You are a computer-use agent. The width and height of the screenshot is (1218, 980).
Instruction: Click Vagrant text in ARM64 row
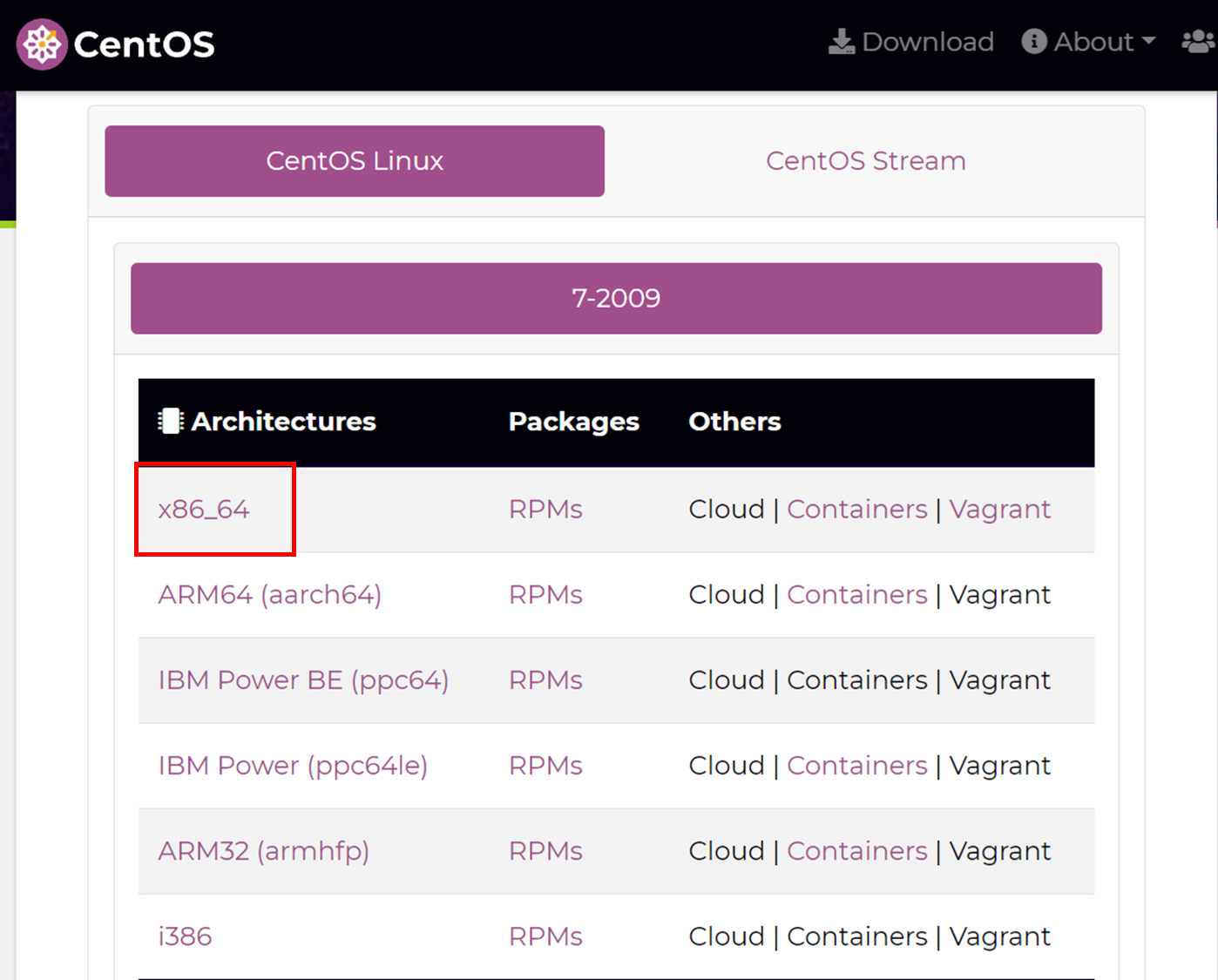[x=1000, y=595]
